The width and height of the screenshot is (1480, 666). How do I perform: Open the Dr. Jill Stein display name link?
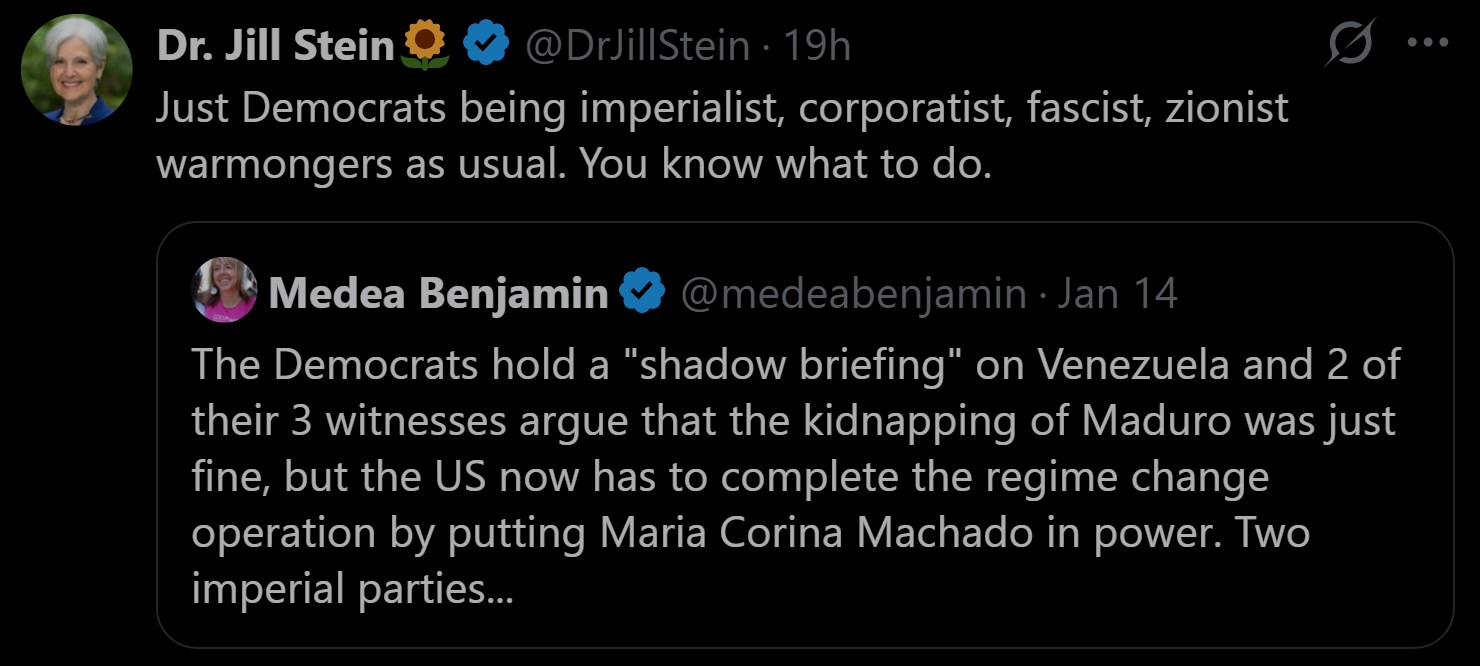(276, 46)
